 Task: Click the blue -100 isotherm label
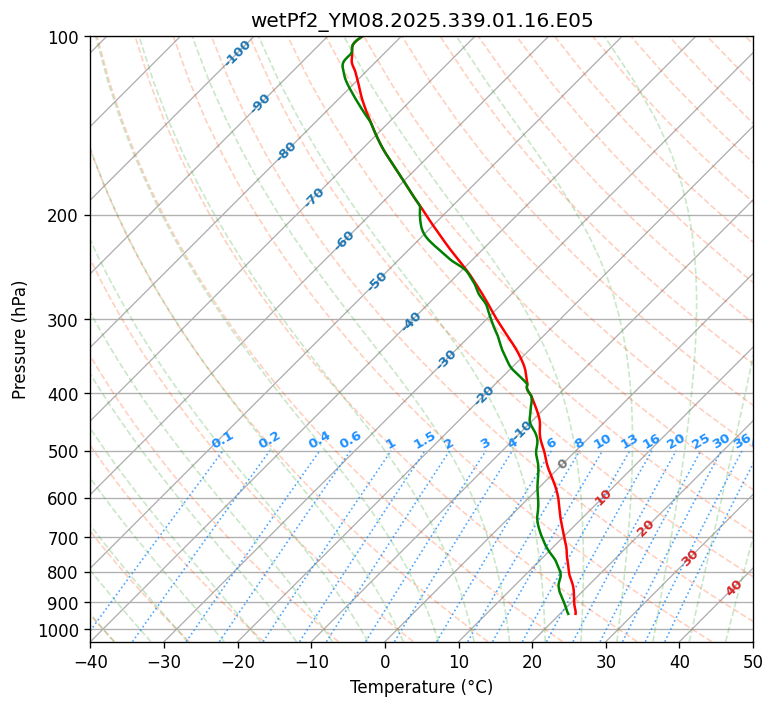[x=237, y=53]
